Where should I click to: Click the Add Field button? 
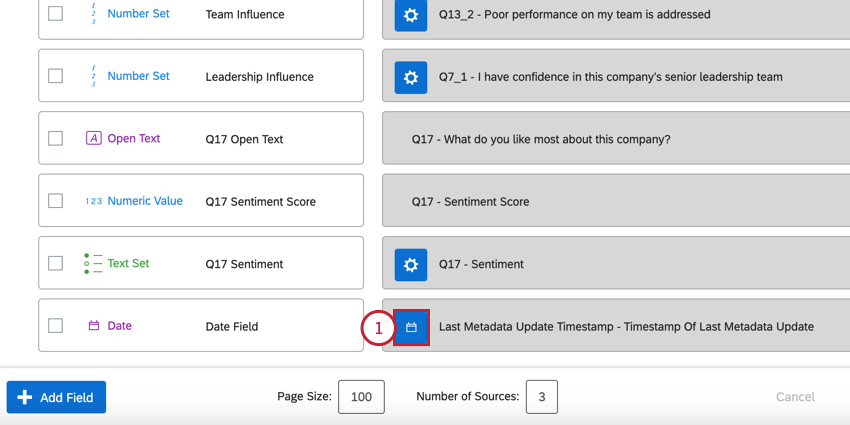56,397
